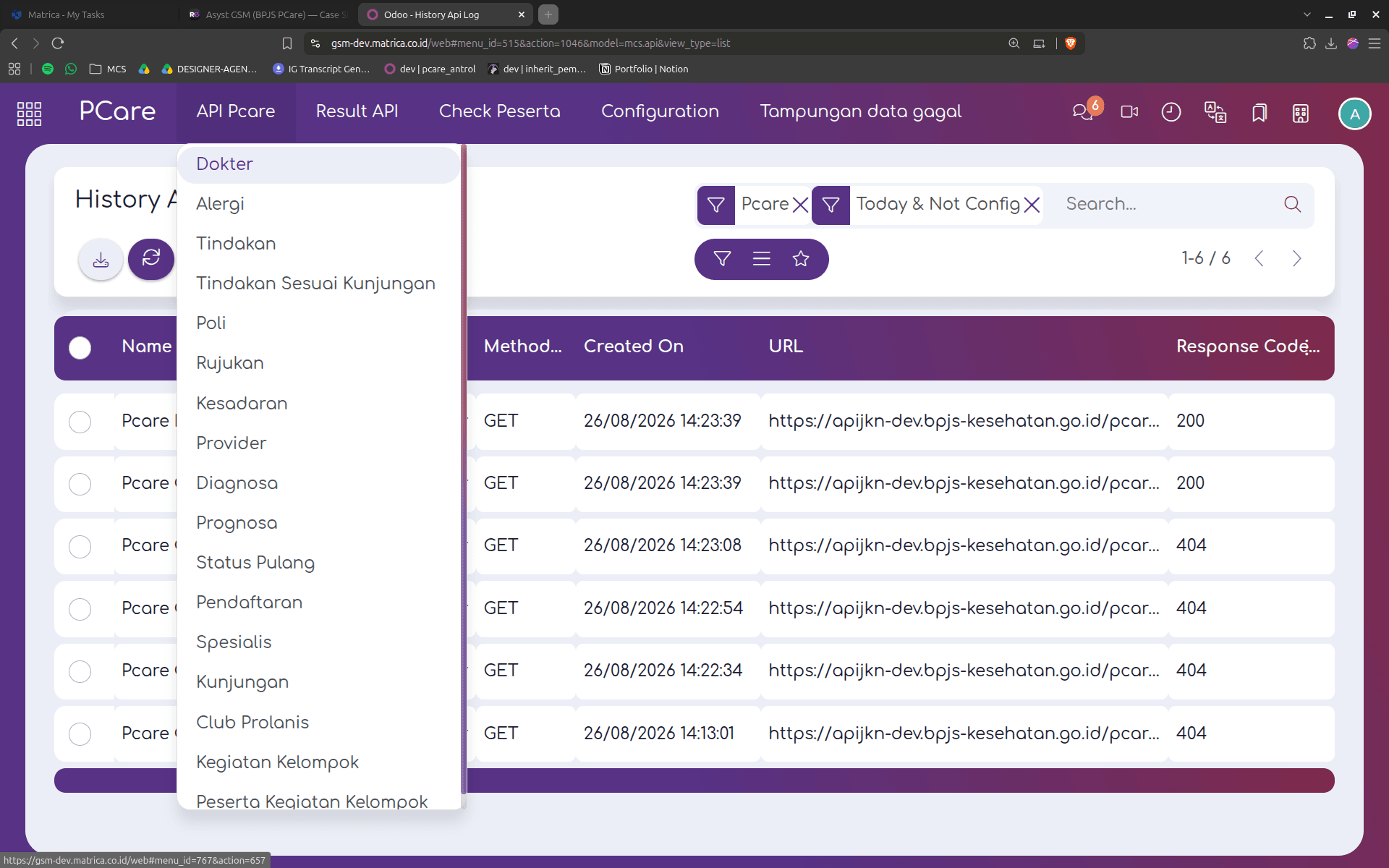1389x868 pixels.
Task: Sort the list by Created On column
Action: [634, 346]
